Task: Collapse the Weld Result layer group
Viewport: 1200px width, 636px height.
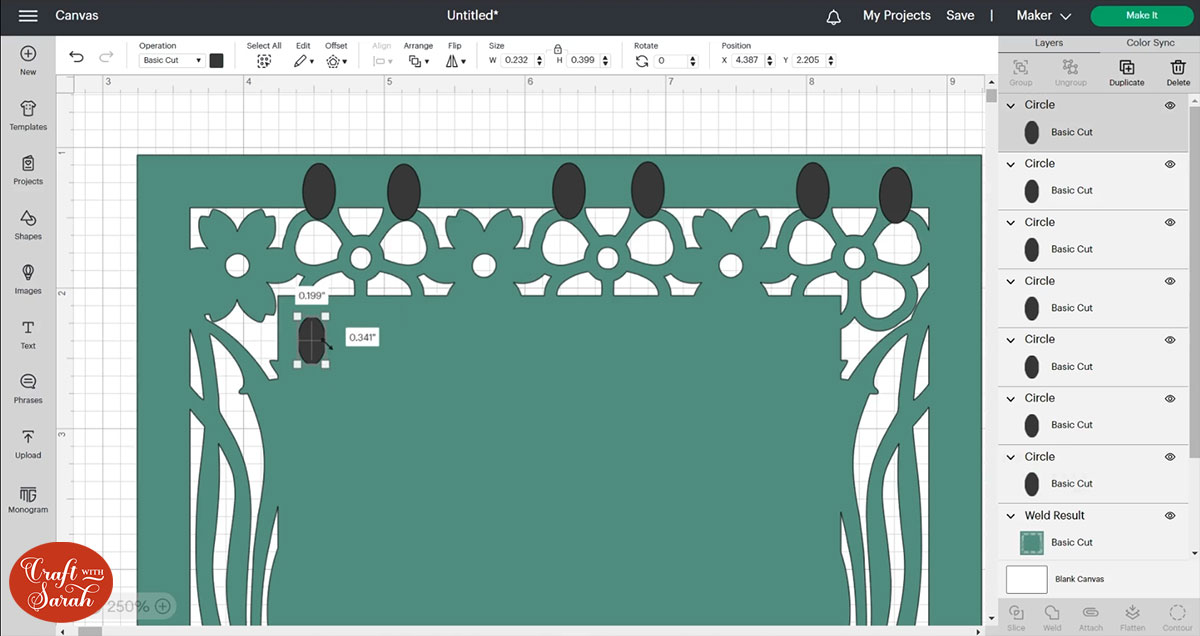Action: 1011,516
